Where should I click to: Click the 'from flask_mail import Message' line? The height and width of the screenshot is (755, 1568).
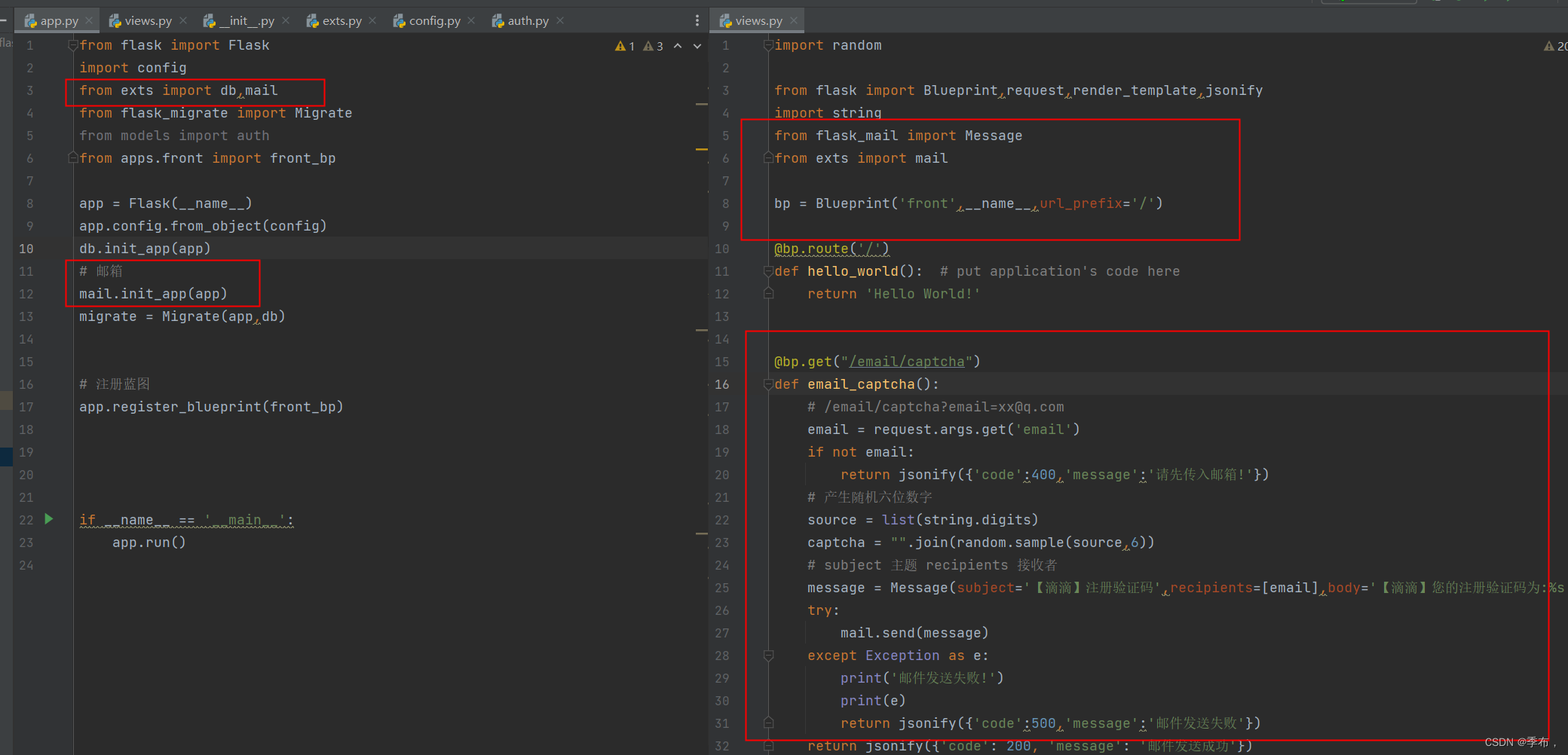point(899,136)
